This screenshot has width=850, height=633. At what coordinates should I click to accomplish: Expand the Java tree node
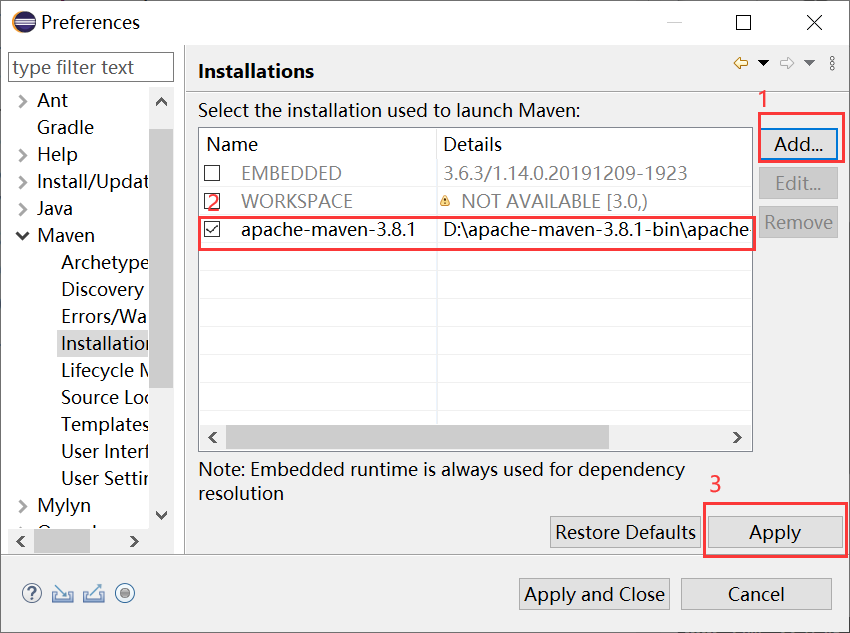[22, 209]
